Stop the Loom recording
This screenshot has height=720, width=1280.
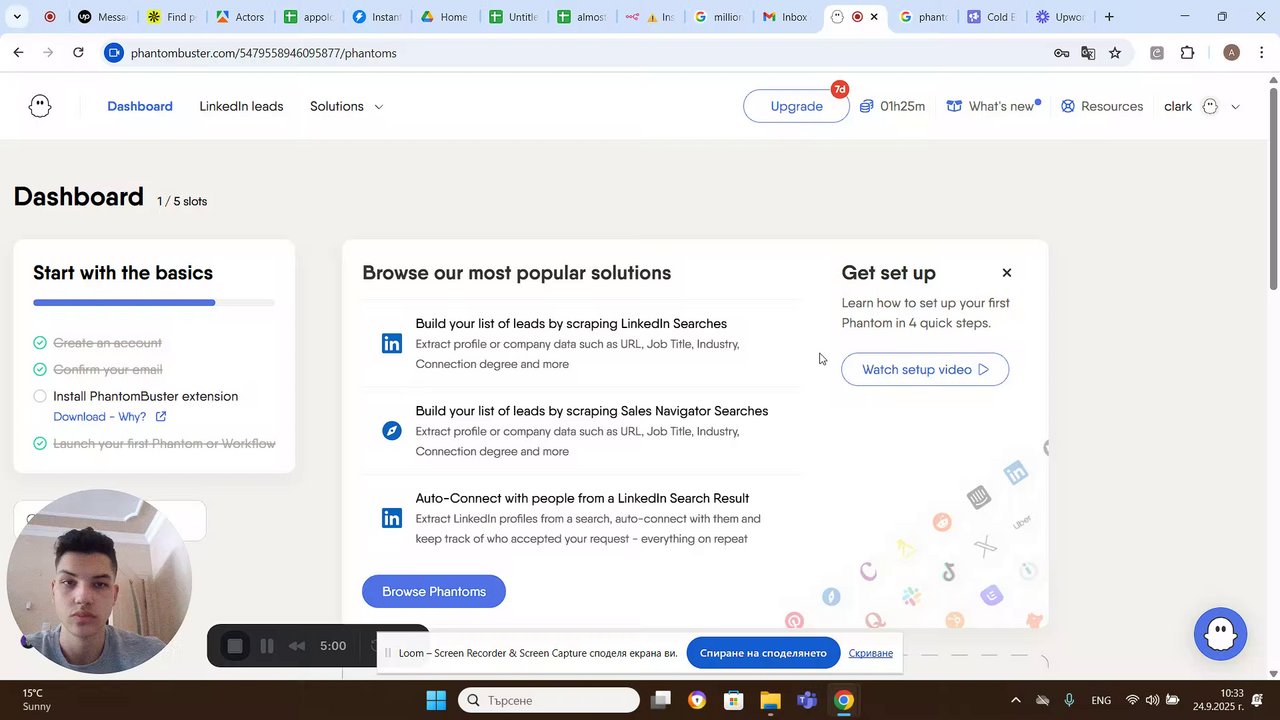pyautogui.click(x=235, y=646)
